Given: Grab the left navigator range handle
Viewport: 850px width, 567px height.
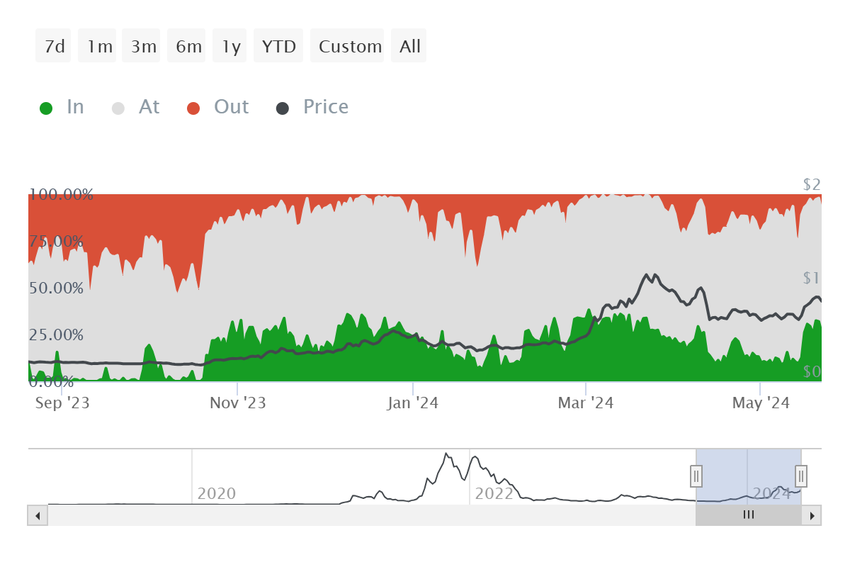Looking at the screenshot, I should [696, 476].
